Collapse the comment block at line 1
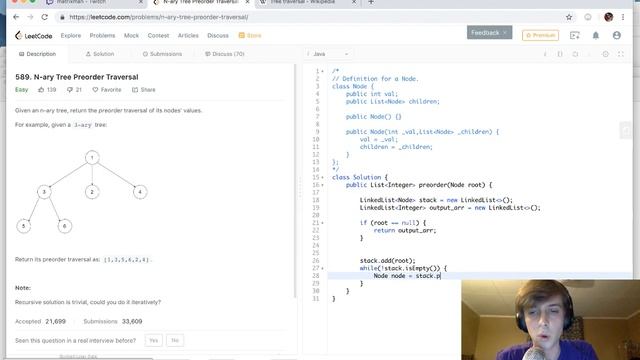Image resolution: width=640 pixels, height=360 pixels. 322,71
